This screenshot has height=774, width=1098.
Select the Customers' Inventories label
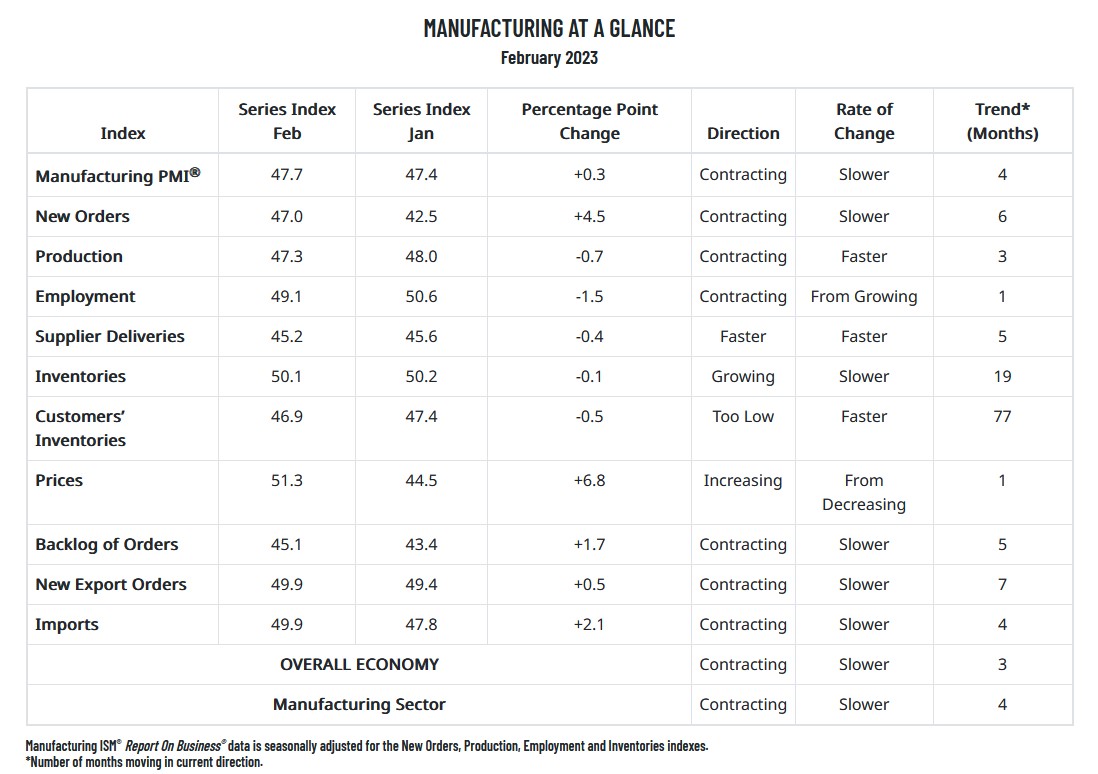coord(81,428)
